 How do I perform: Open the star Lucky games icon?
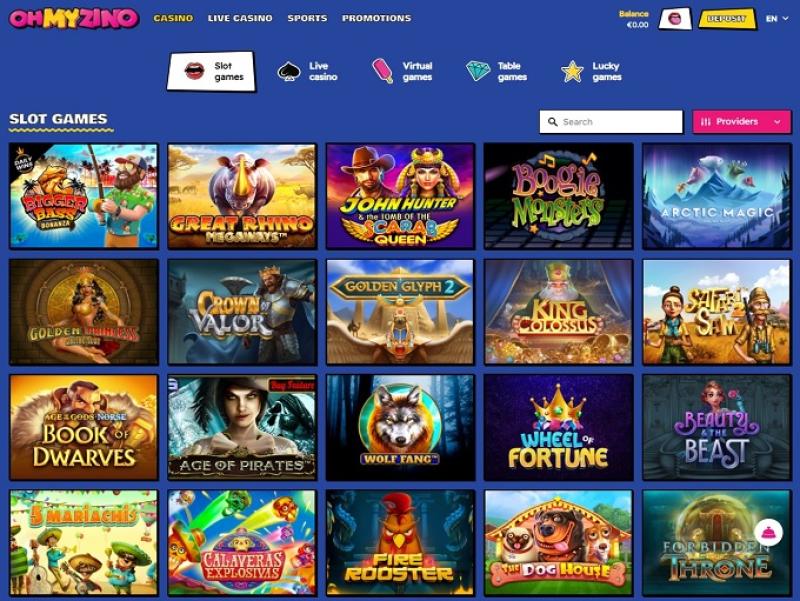(x=572, y=71)
